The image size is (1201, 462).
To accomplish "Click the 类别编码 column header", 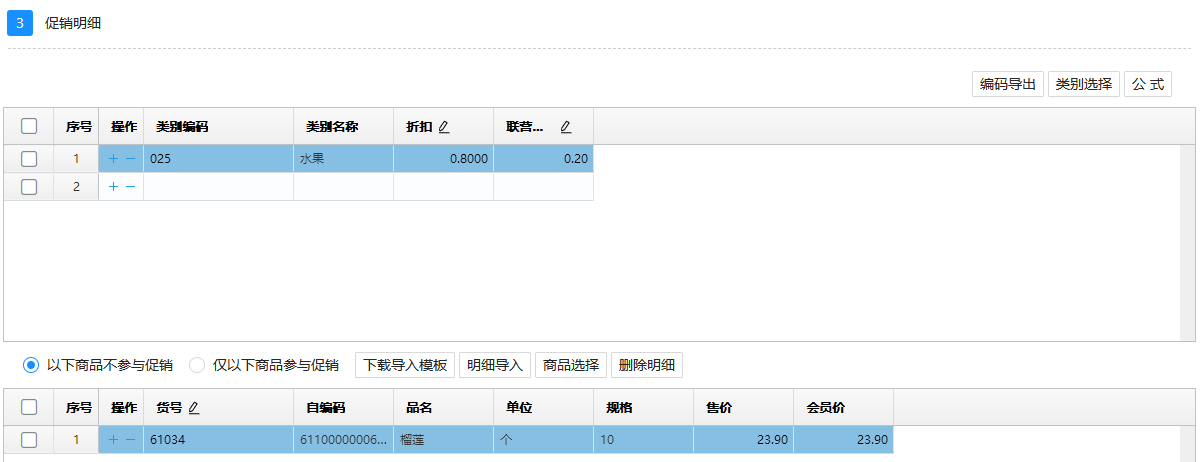I will pos(219,126).
